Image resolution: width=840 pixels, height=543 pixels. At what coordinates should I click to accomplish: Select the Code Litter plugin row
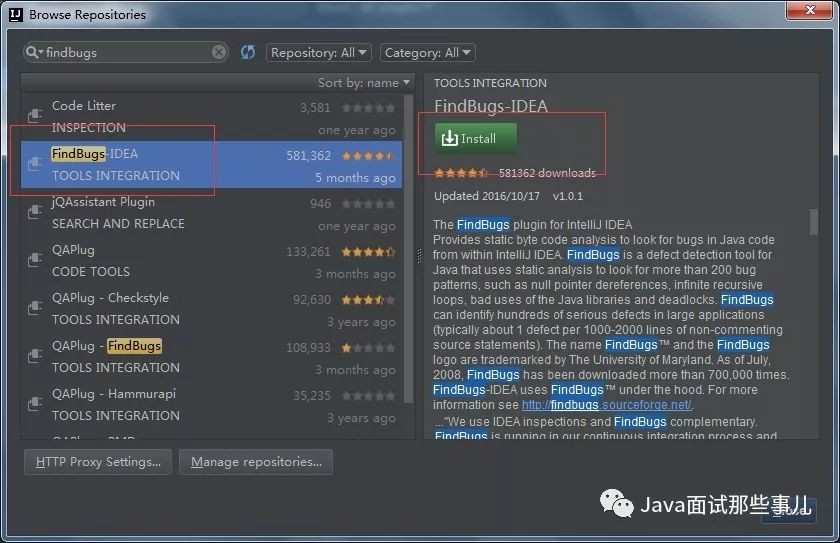[x=212, y=117]
